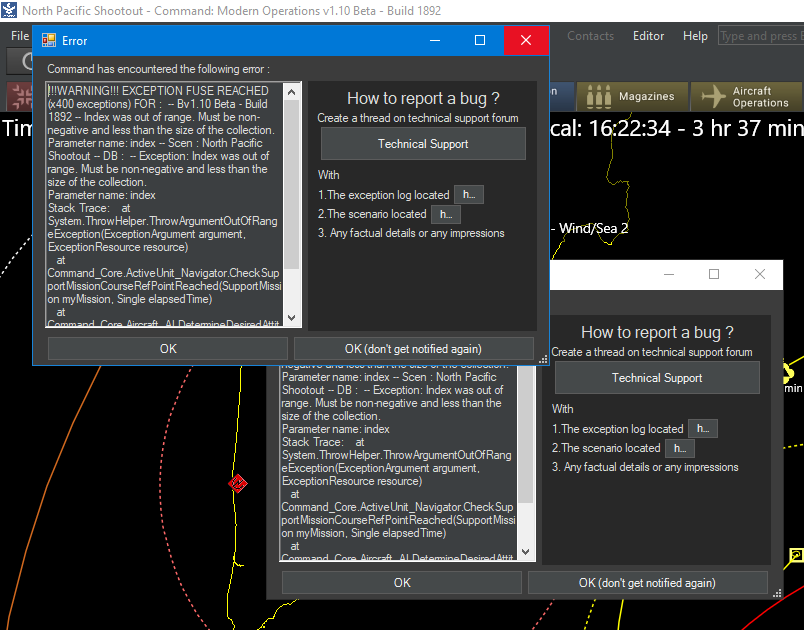This screenshot has height=630, width=804.
Task: Maximize the front Error dialog
Action: click(x=480, y=40)
